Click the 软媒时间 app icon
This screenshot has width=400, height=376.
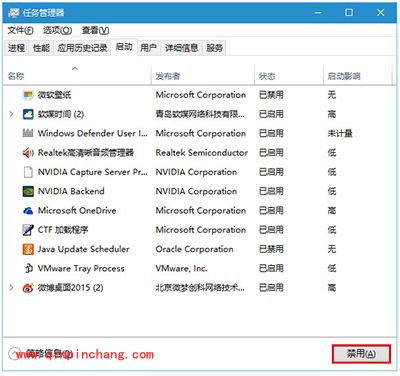coord(28,114)
